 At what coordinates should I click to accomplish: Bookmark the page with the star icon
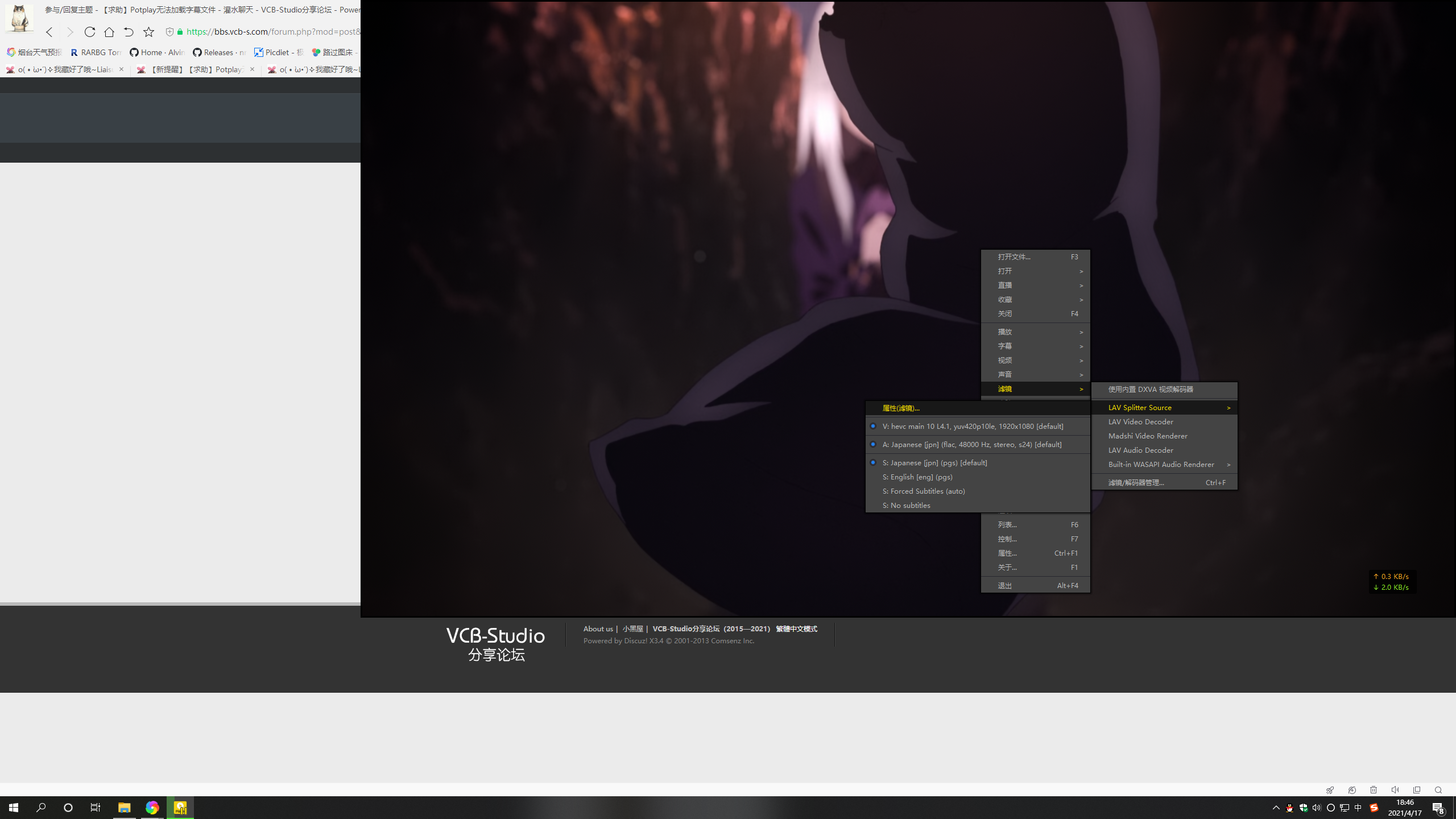click(x=148, y=32)
